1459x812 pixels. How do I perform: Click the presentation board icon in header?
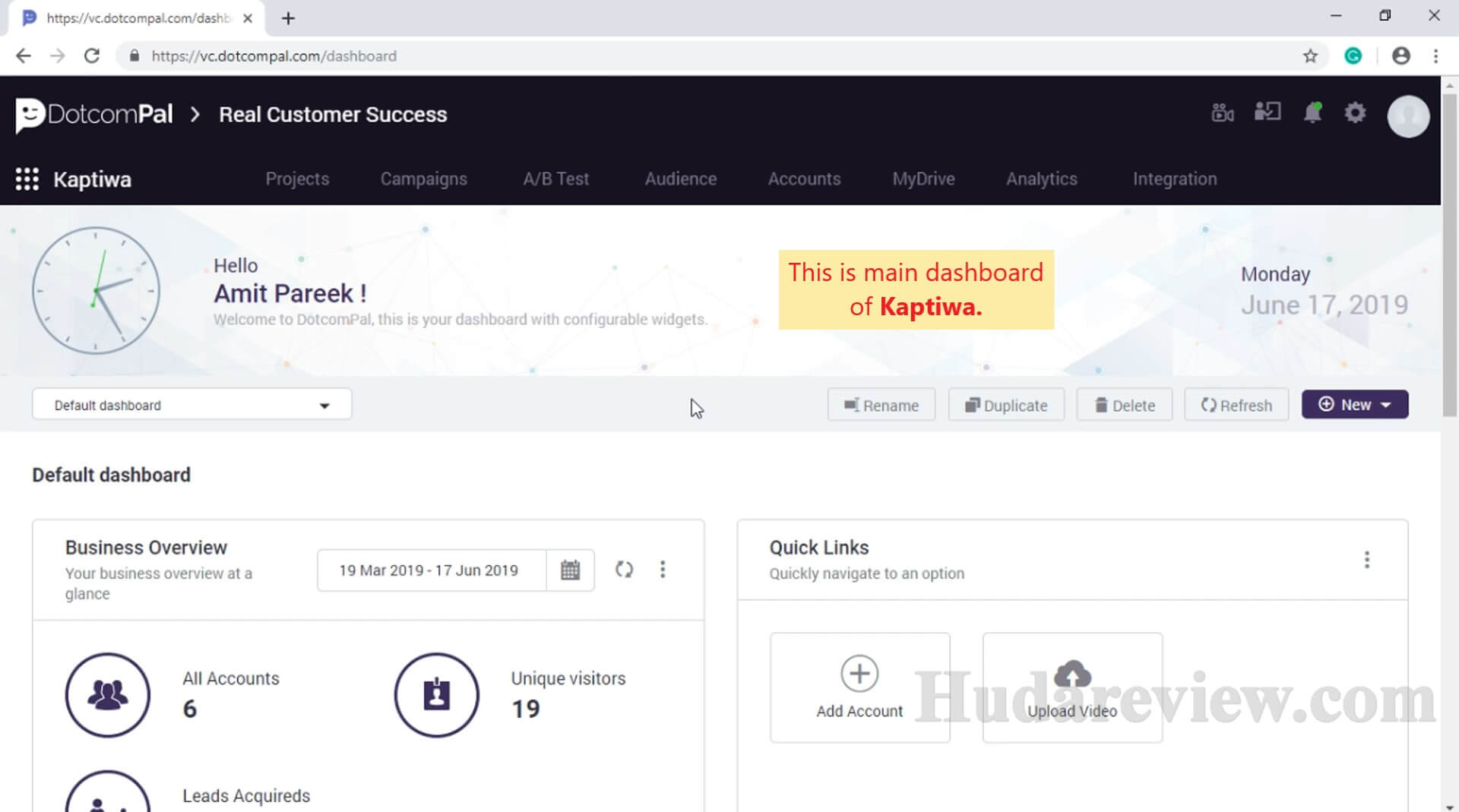click(x=1268, y=112)
